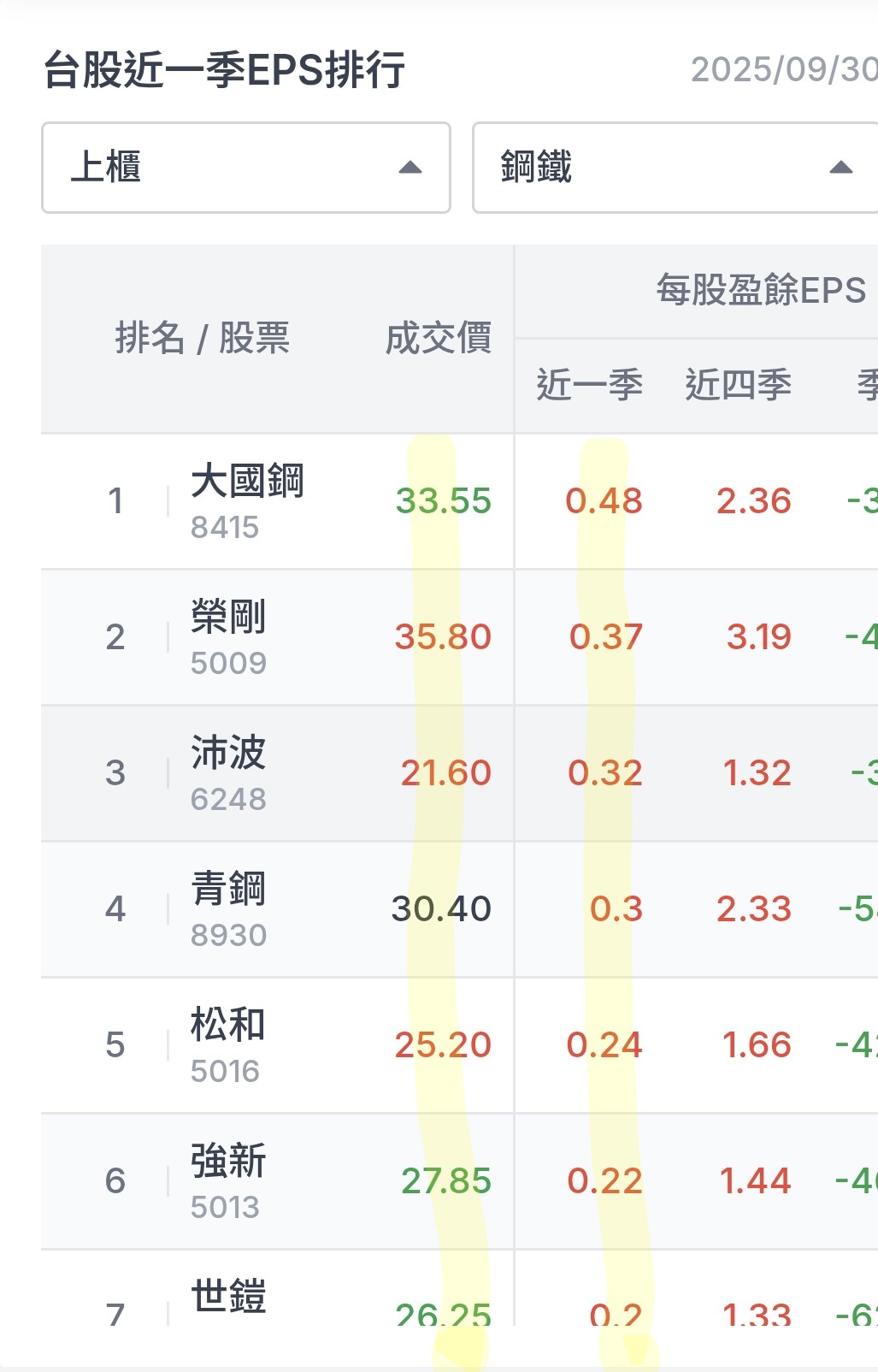Click 榮剛 quarterly EPS 0.37
878x1372 pixels.
(605, 637)
